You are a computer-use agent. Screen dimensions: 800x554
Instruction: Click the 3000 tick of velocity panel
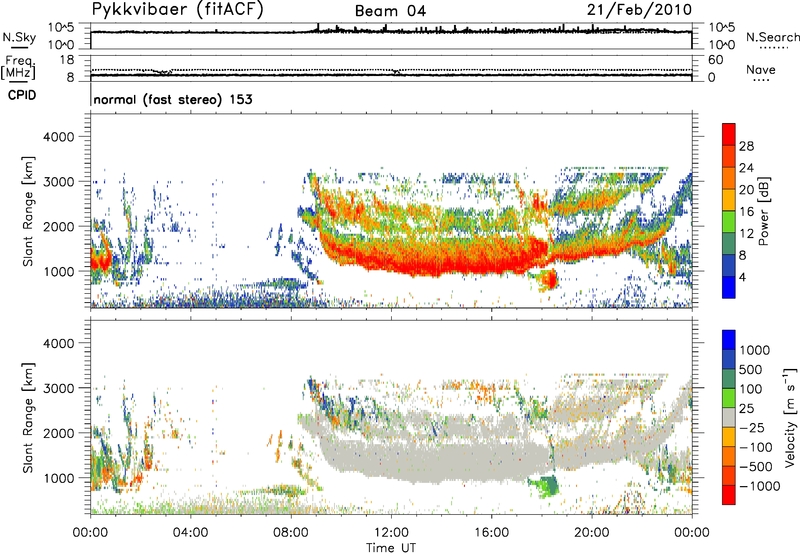[x=58, y=388]
